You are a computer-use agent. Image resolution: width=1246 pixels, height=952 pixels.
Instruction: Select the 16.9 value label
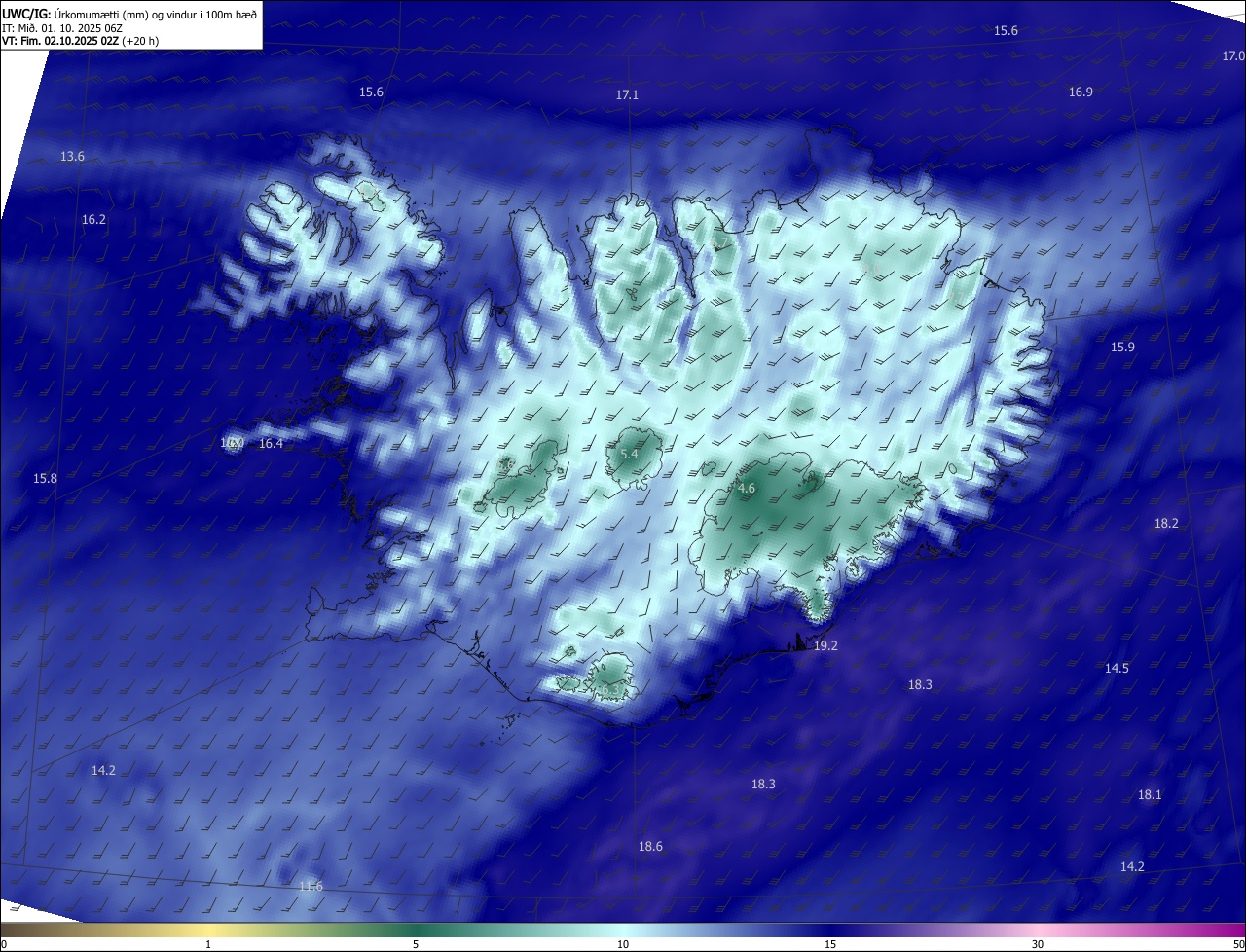1081,92
